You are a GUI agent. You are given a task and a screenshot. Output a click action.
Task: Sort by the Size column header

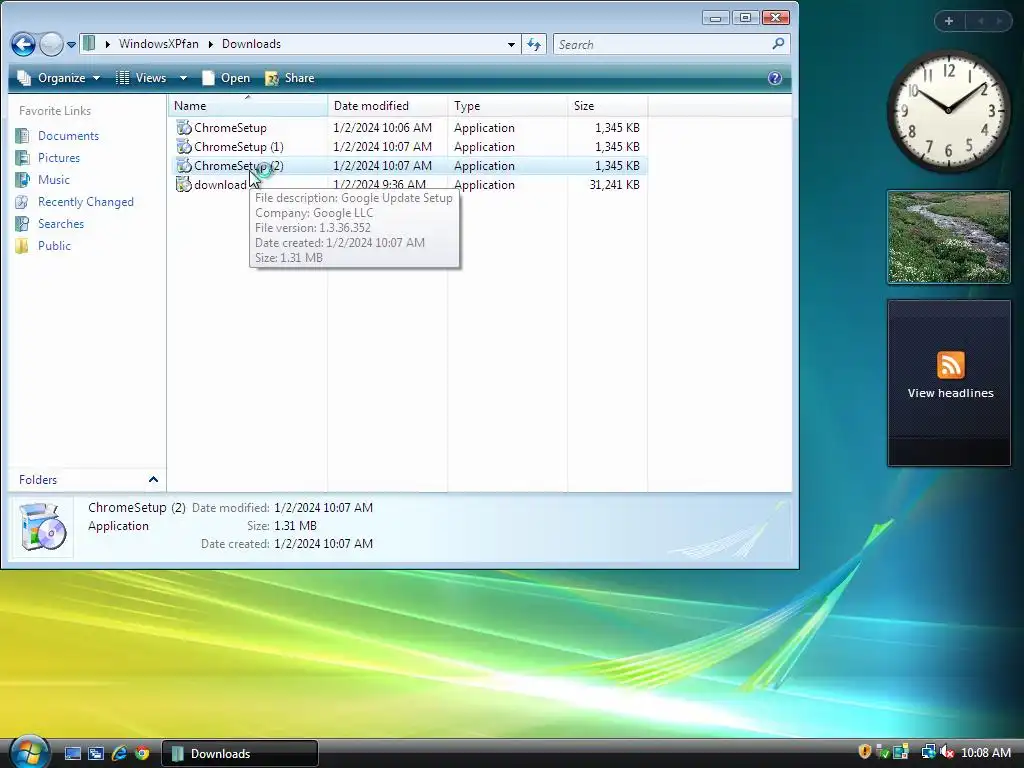[x=607, y=106]
